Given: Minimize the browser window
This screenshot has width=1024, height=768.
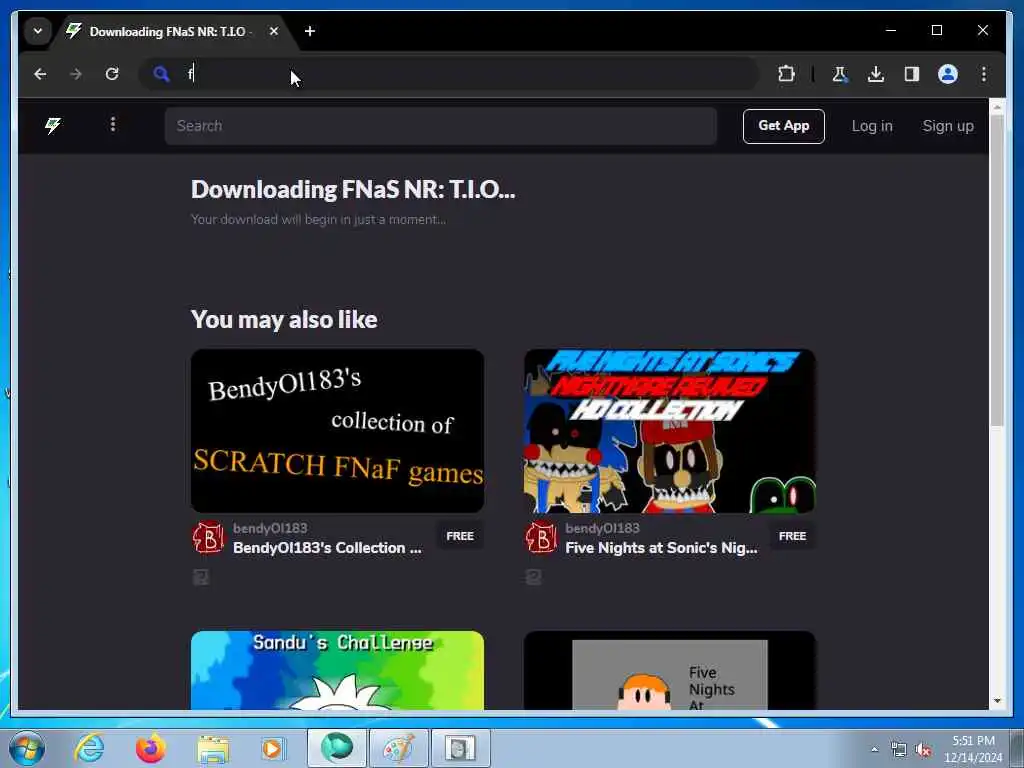Looking at the screenshot, I should 891,30.
